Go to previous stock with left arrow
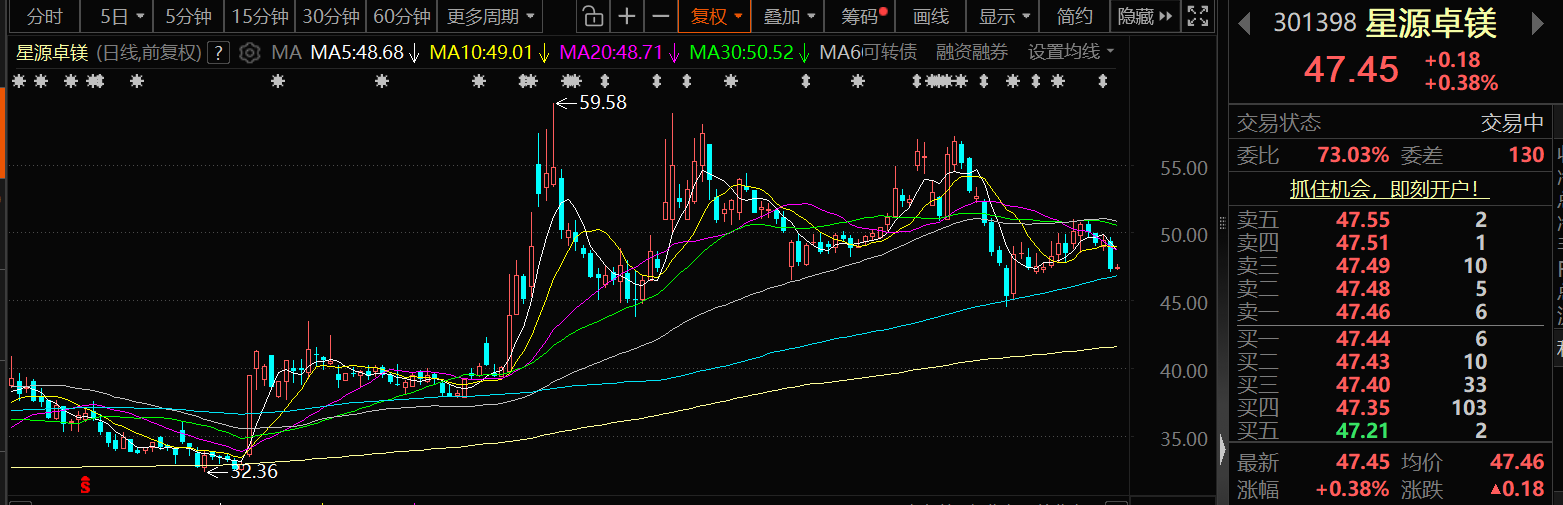Image resolution: width=1563 pixels, height=505 pixels. [x=1245, y=23]
